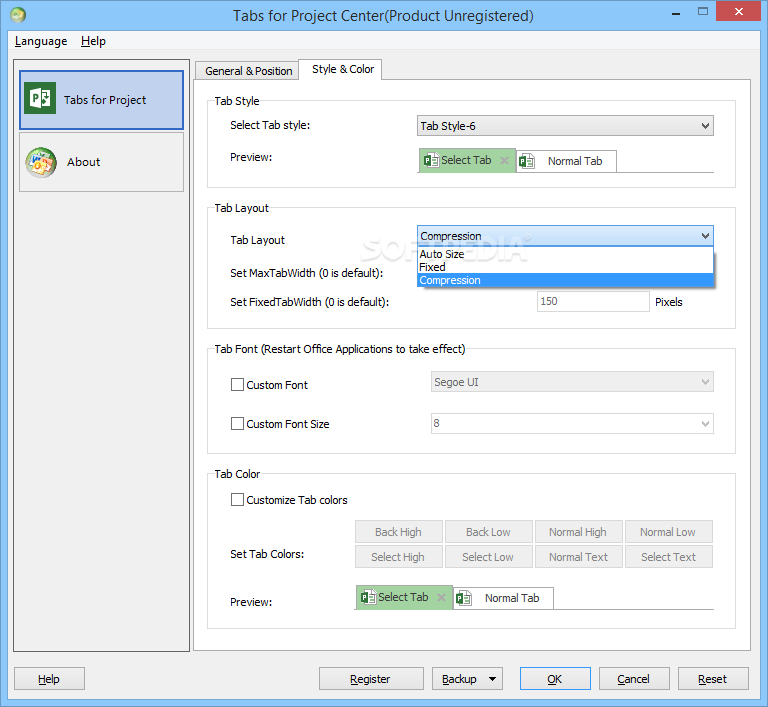Select the Style & Color tab
The width and height of the screenshot is (768, 707).
click(x=343, y=70)
